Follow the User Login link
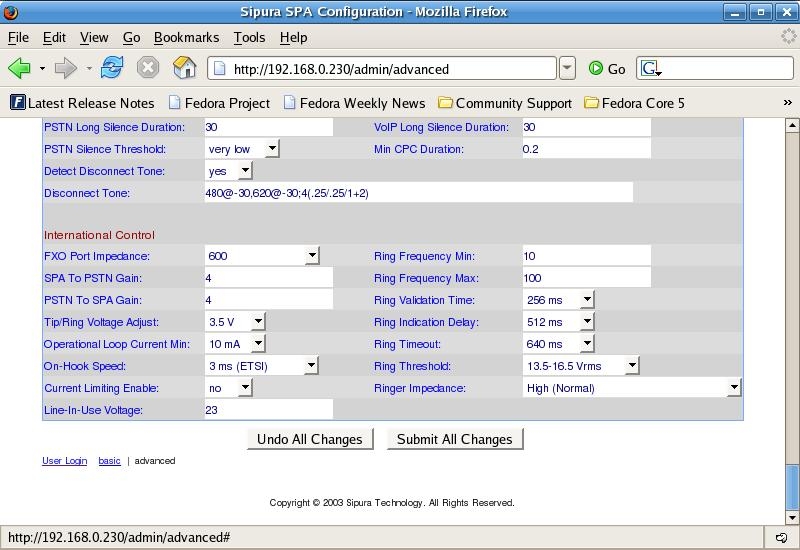Image resolution: width=800 pixels, height=550 pixels. pos(64,461)
